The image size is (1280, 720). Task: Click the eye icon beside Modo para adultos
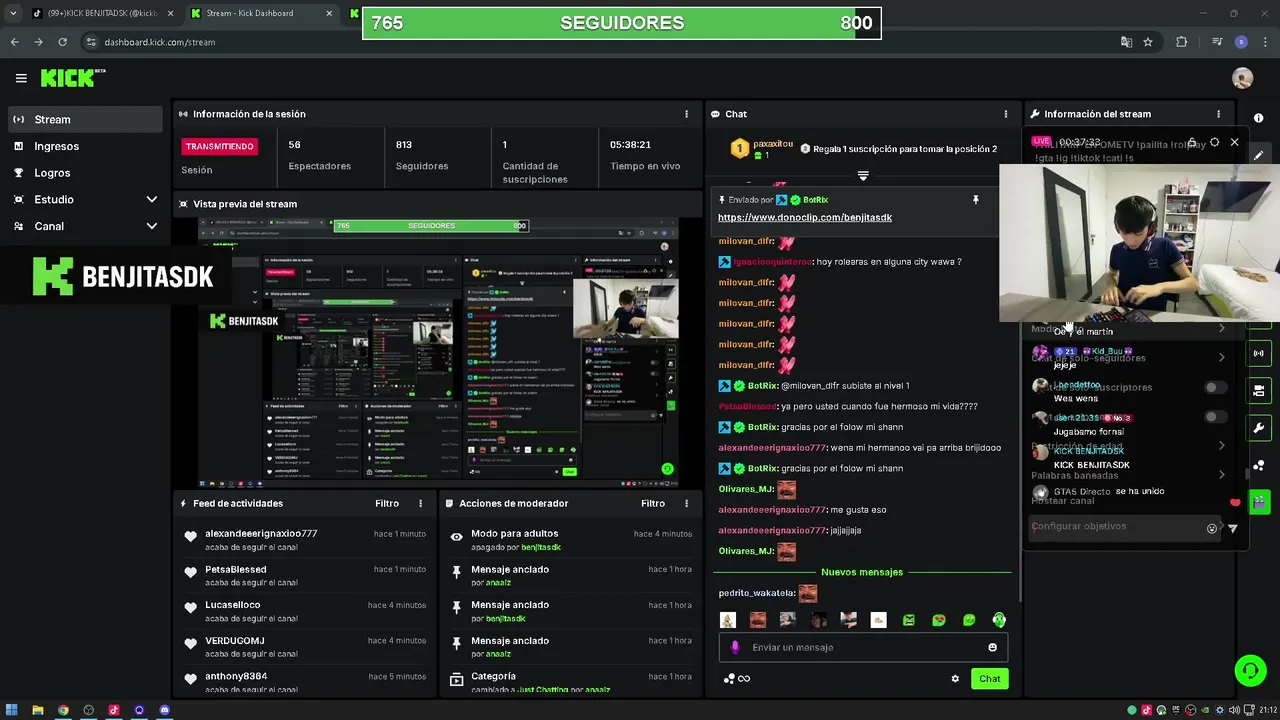coord(456,536)
